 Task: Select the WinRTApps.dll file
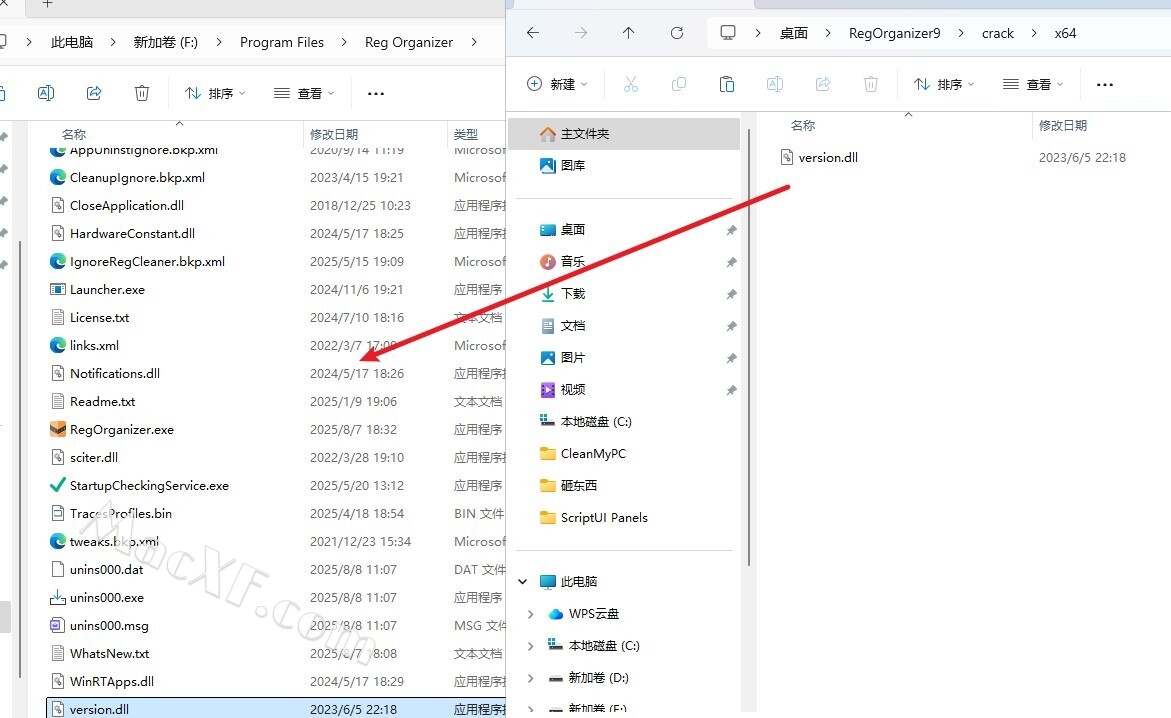click(x=111, y=681)
